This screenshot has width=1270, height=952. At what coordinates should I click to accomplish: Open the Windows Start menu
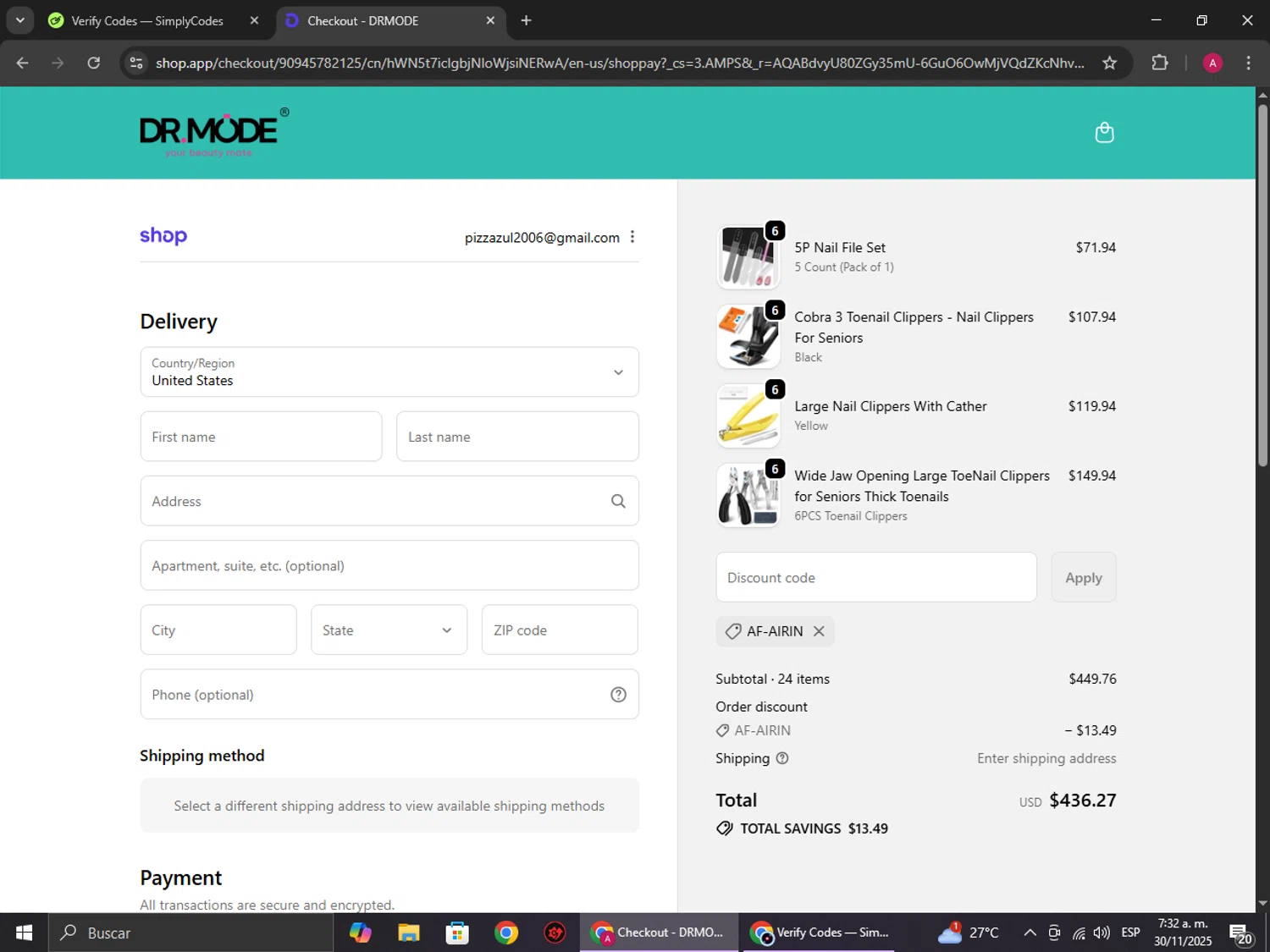click(x=24, y=933)
